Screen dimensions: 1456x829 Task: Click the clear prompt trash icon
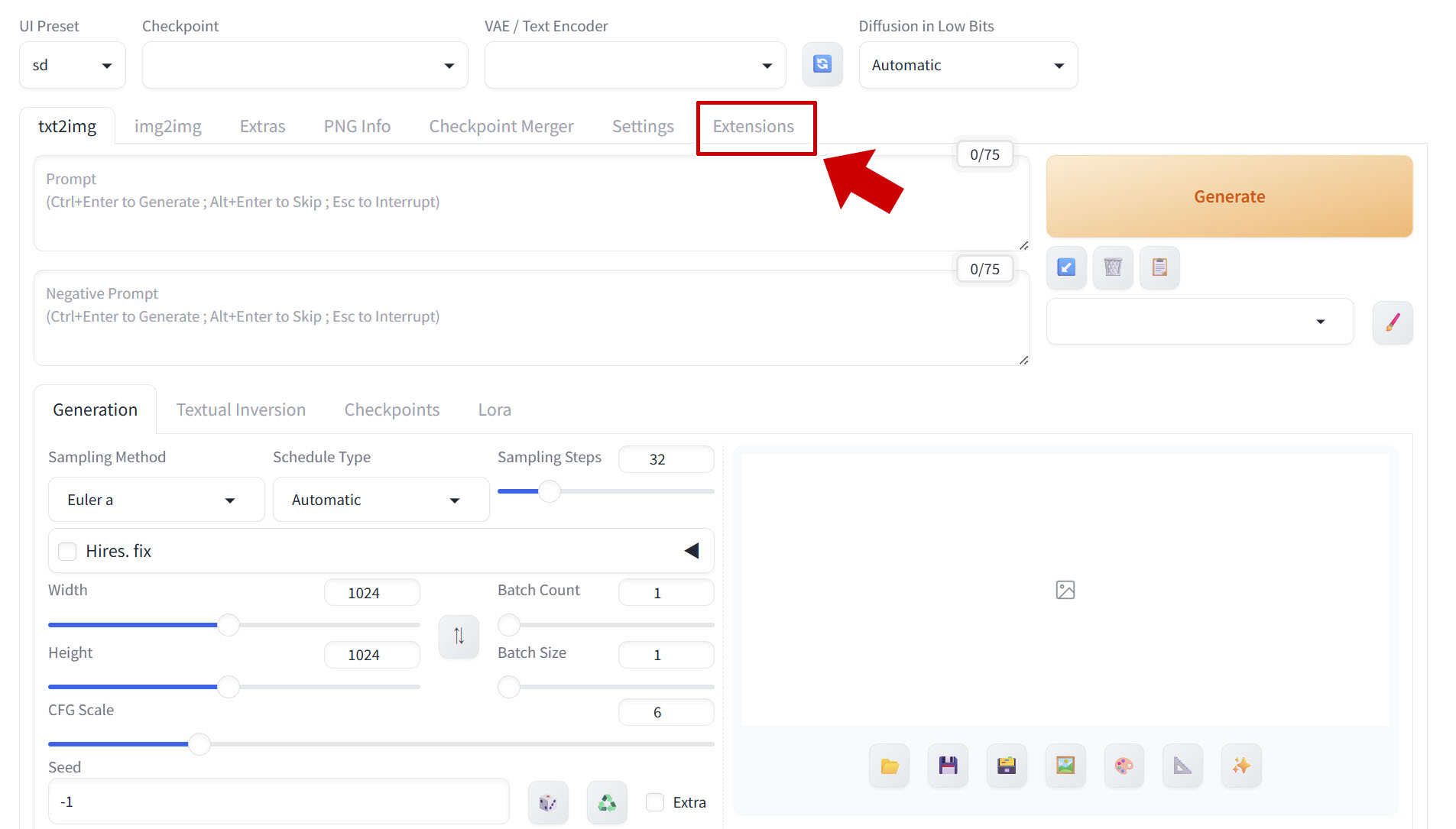[1113, 267]
